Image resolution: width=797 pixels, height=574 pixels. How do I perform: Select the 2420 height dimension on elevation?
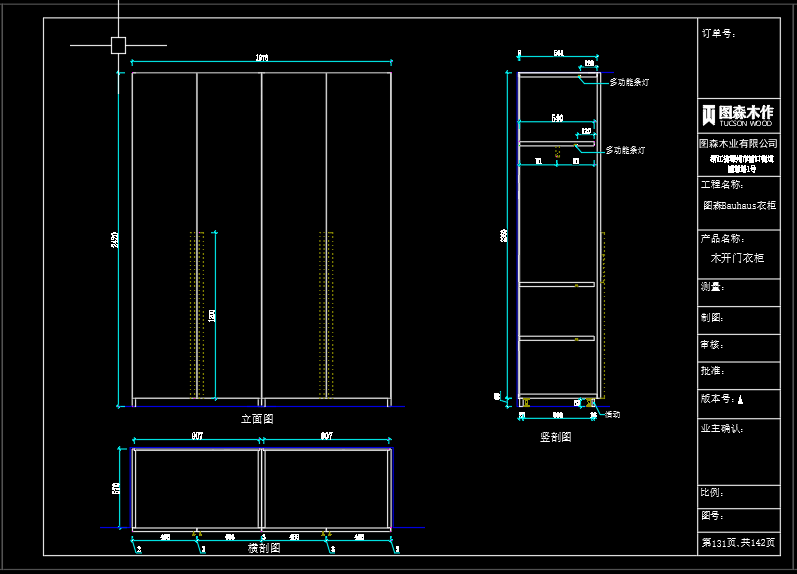(116, 240)
